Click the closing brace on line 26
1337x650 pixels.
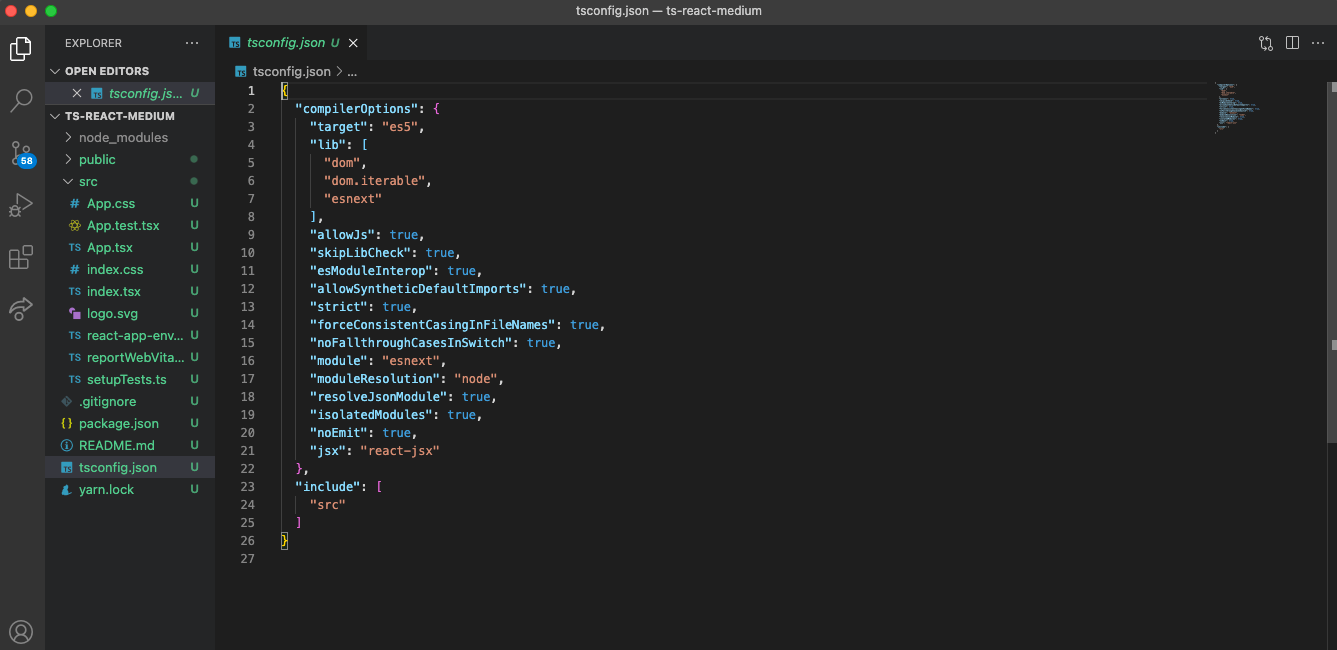point(284,540)
